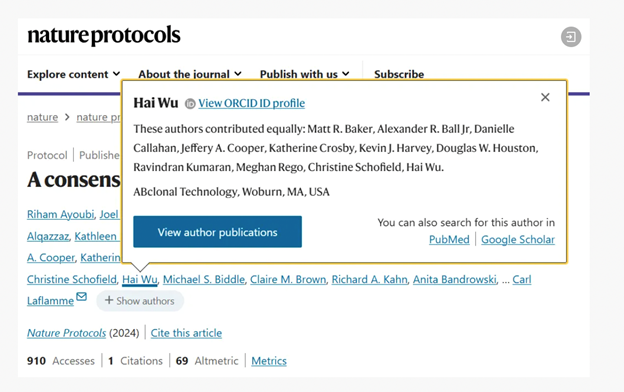Screen dimensions: 624x392
Task: Click the login icon at top right
Action: click(571, 37)
